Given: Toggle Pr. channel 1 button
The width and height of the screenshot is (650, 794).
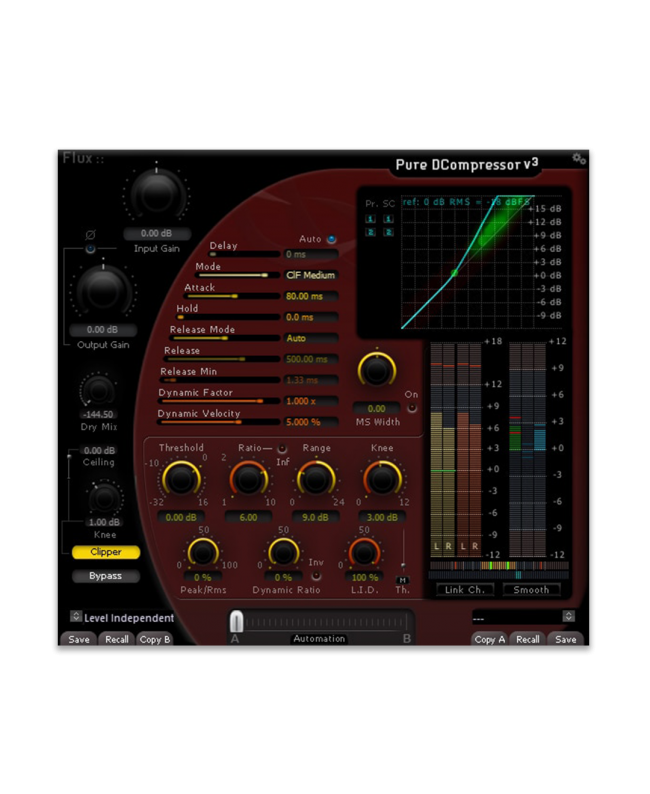Looking at the screenshot, I should pyautogui.click(x=371, y=219).
